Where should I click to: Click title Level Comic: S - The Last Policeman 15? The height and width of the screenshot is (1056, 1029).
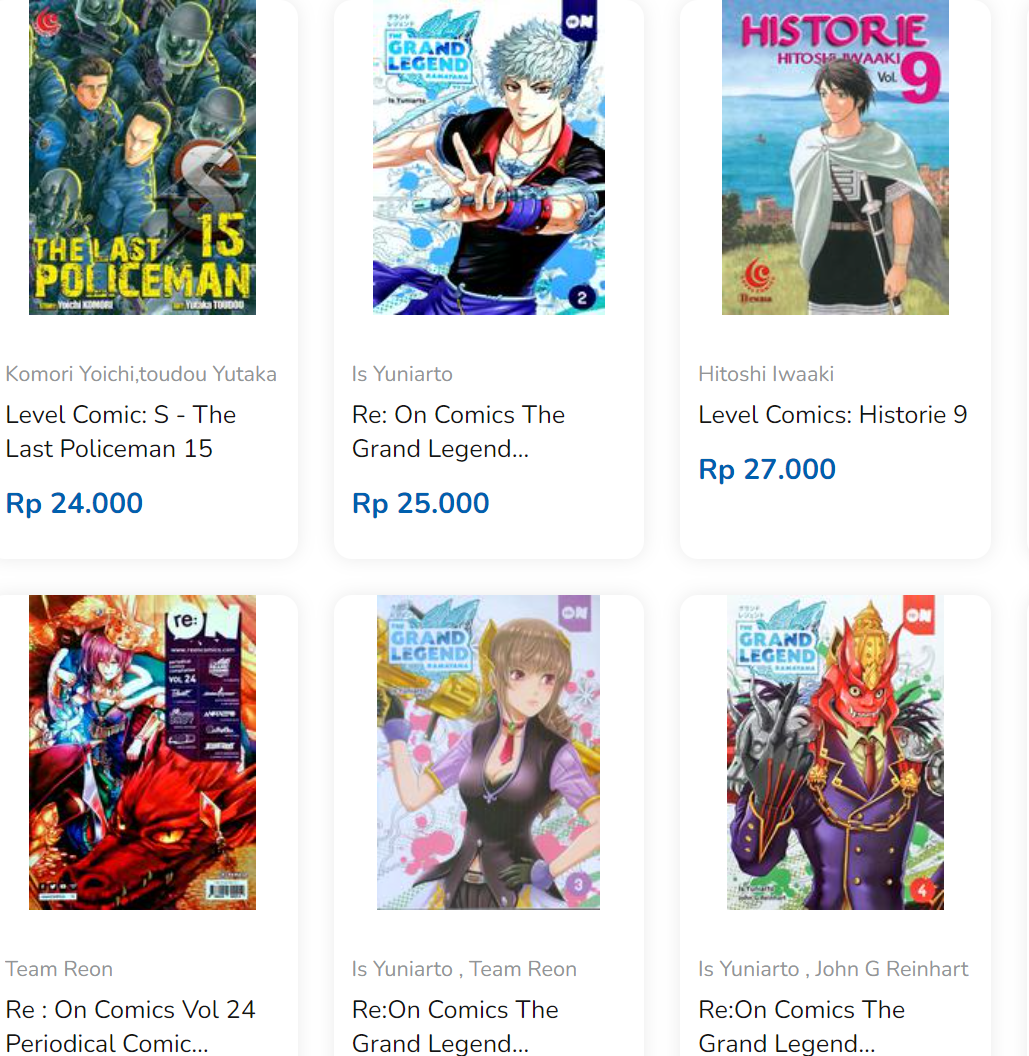pyautogui.click(x=121, y=432)
